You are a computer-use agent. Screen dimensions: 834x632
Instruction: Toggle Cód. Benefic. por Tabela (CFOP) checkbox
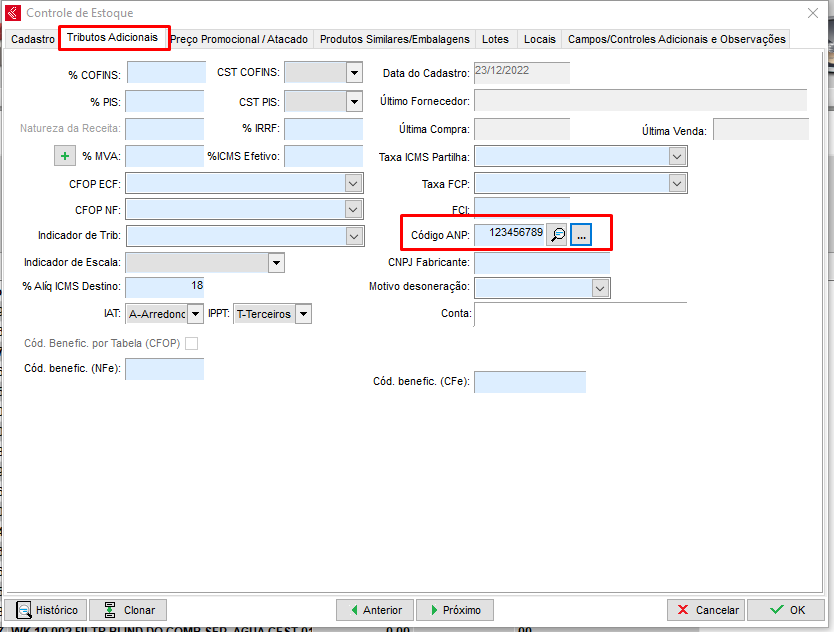click(x=192, y=344)
